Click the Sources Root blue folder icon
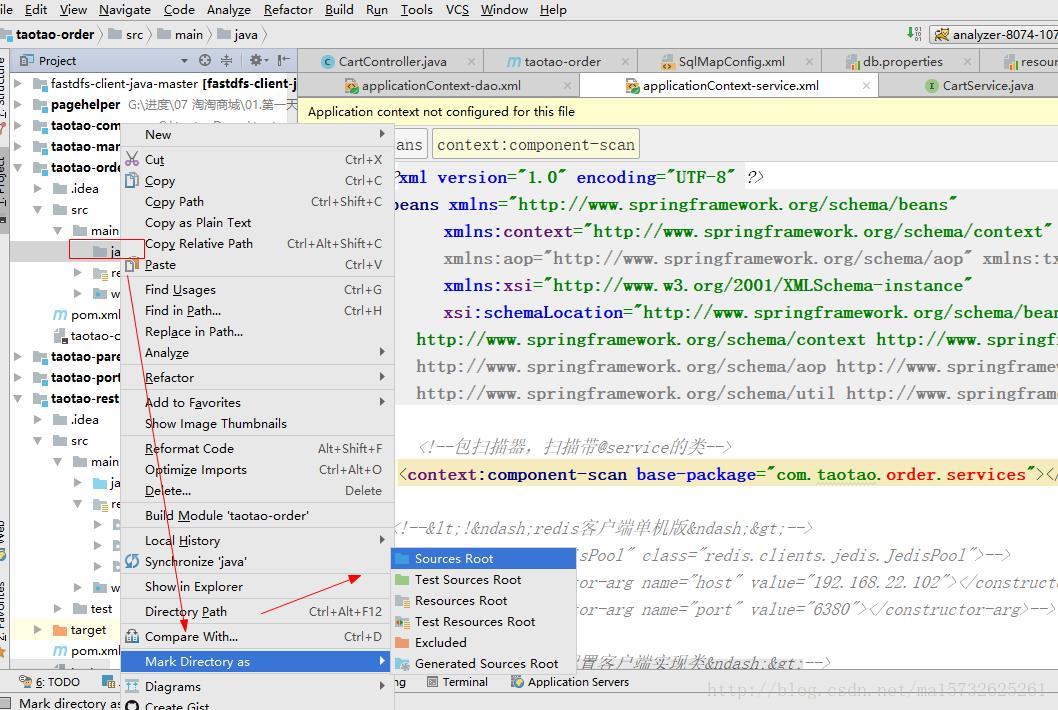 point(403,558)
